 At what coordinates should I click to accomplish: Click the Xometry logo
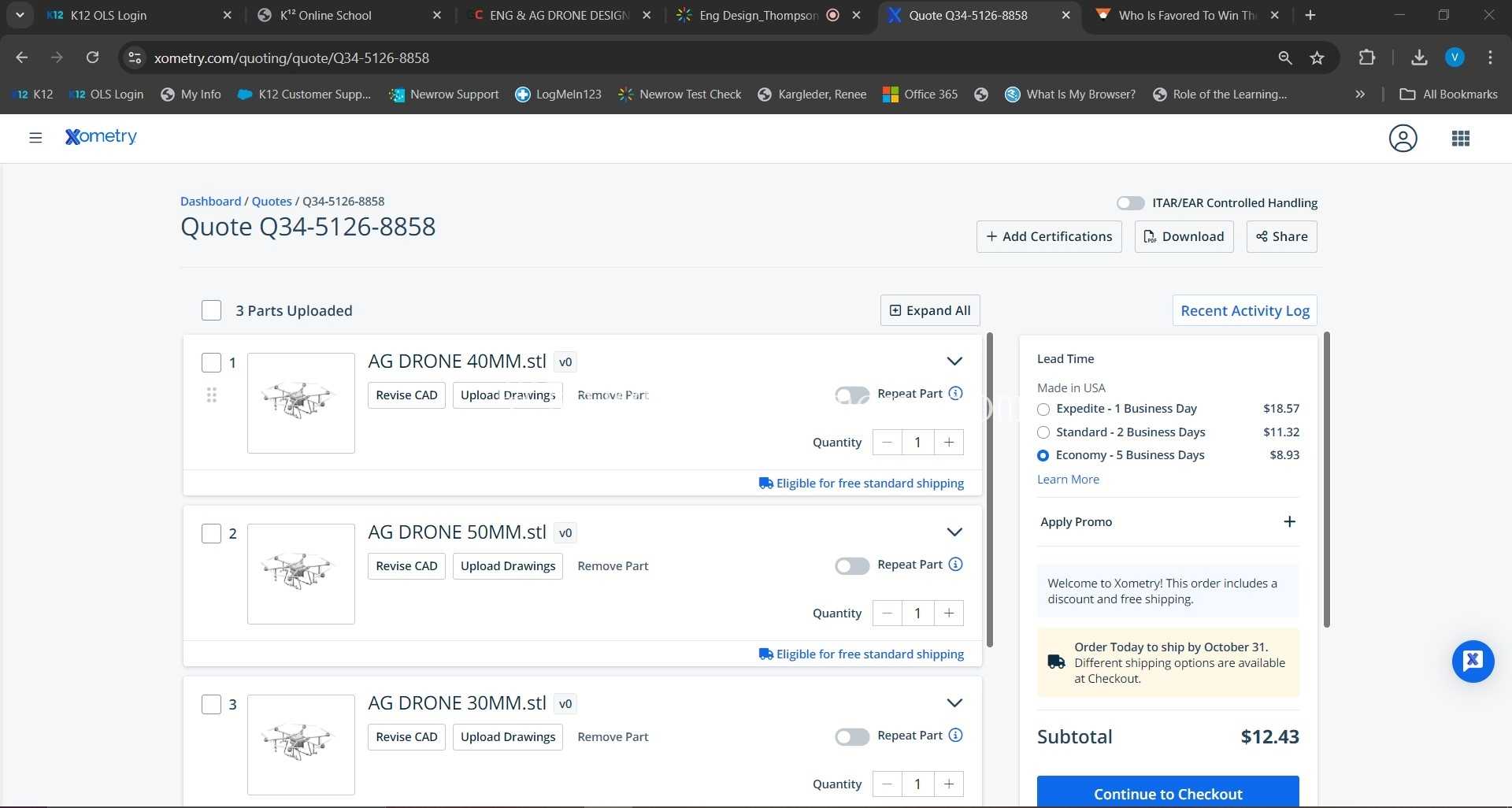point(101,137)
